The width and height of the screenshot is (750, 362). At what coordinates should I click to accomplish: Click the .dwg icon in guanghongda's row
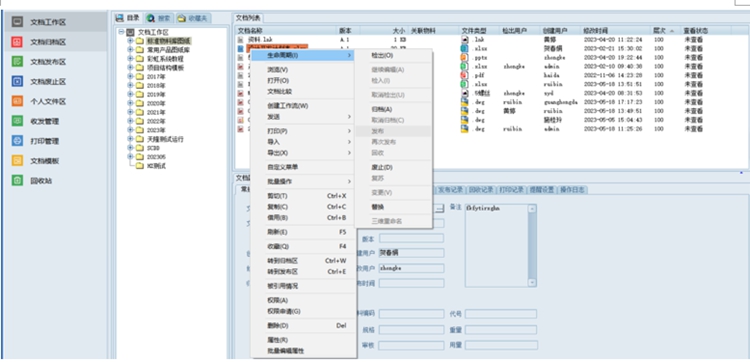464,102
